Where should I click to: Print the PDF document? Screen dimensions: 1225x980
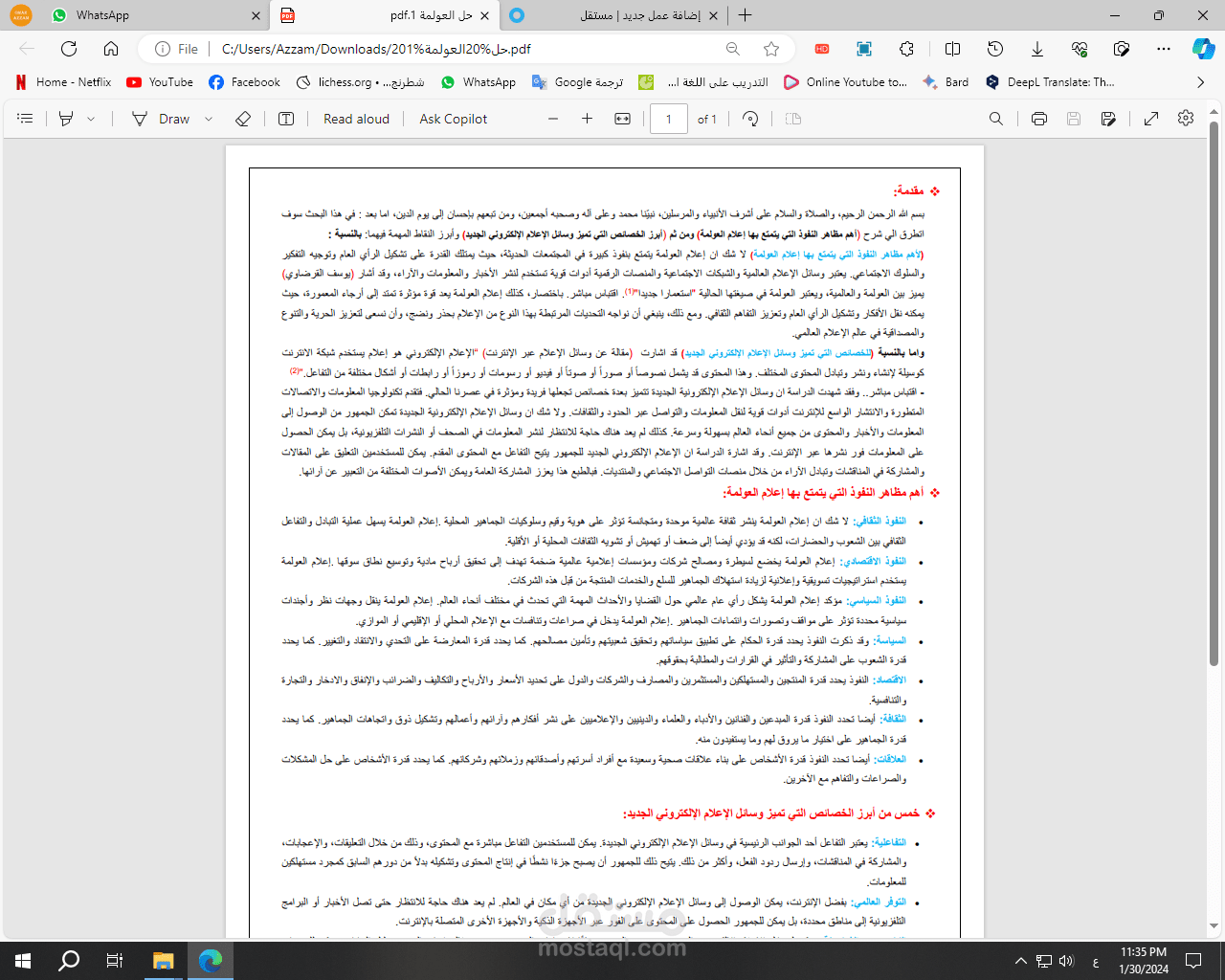coord(1039,119)
